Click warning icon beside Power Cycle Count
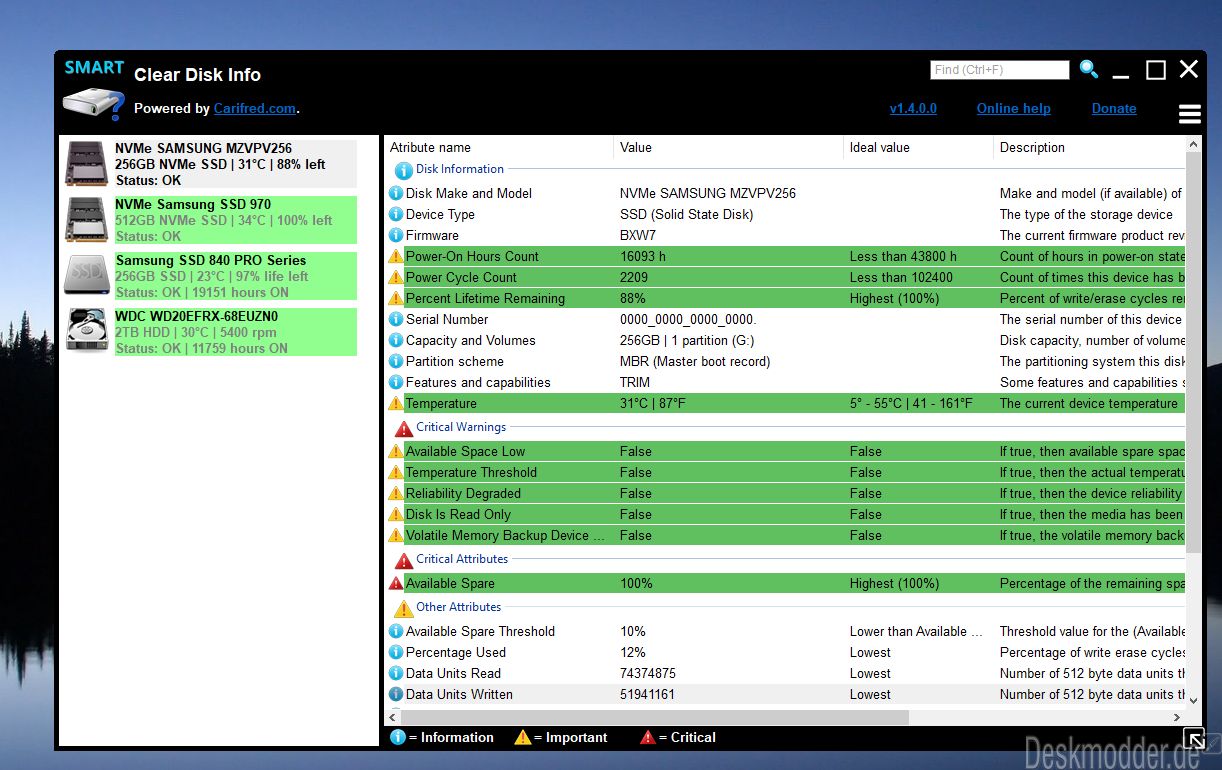1222x770 pixels. pyautogui.click(x=396, y=277)
